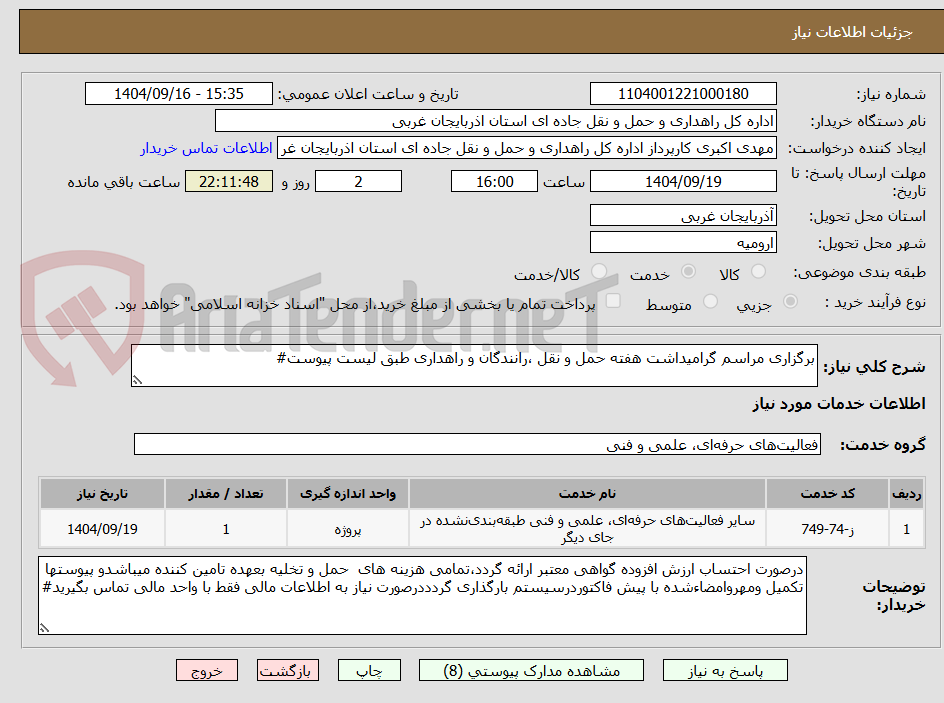Click the بازگشت back button

click(x=288, y=670)
